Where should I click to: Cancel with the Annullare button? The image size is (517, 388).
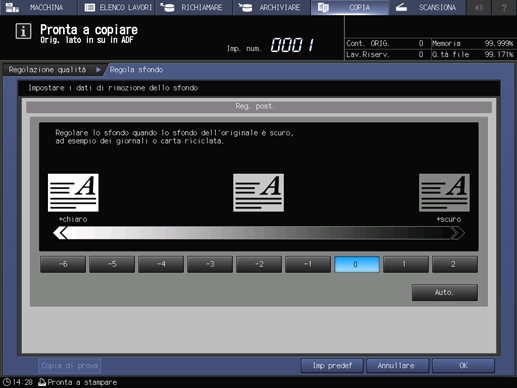coord(398,366)
